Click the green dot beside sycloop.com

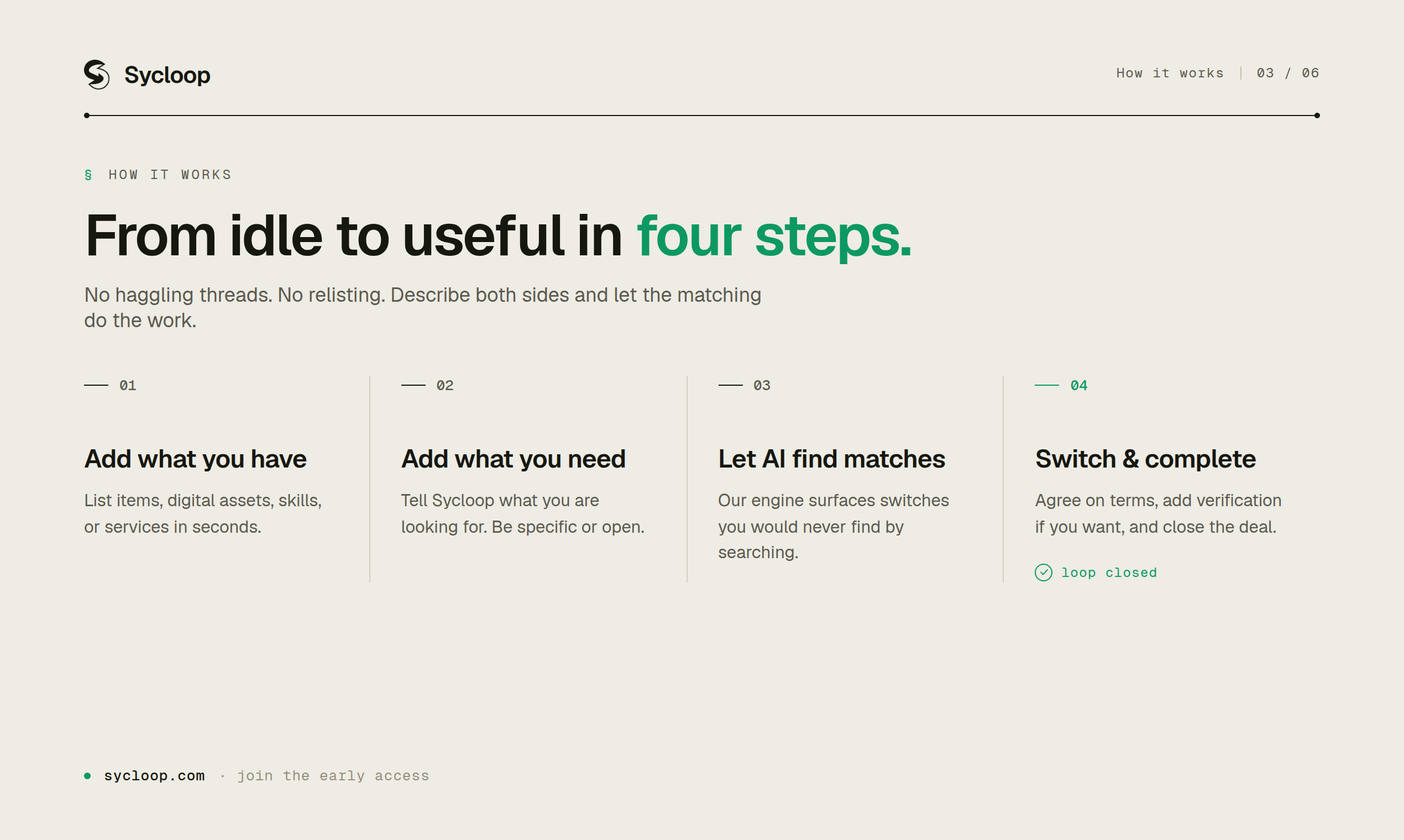(x=87, y=776)
